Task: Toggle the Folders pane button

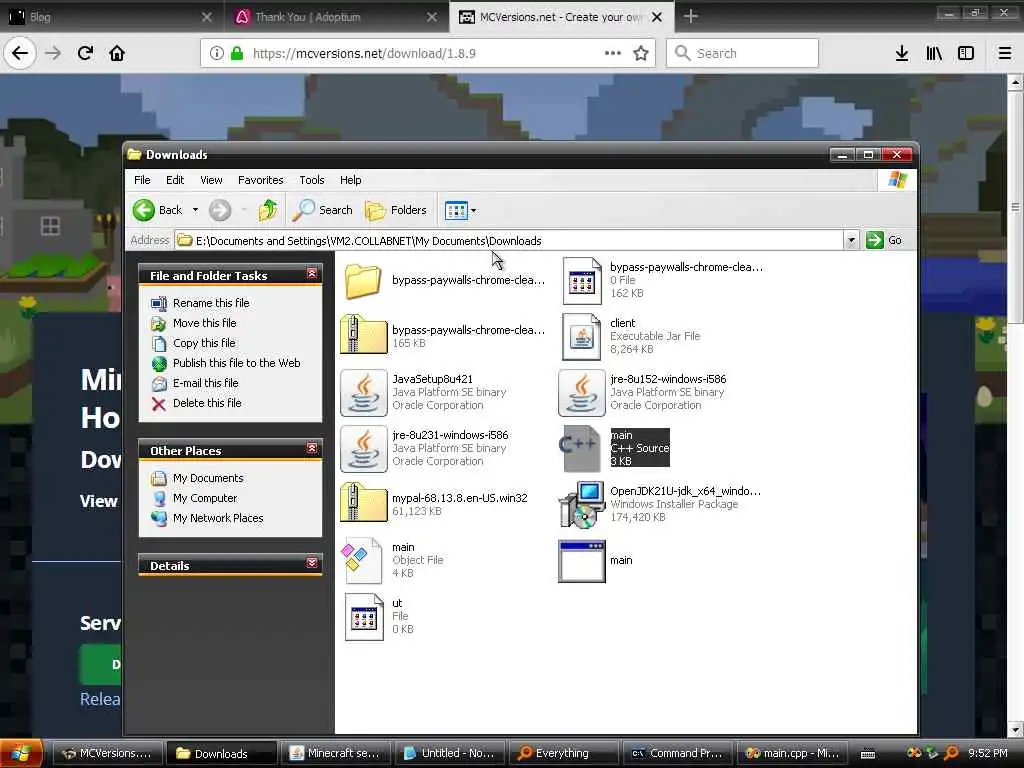Action: point(396,210)
